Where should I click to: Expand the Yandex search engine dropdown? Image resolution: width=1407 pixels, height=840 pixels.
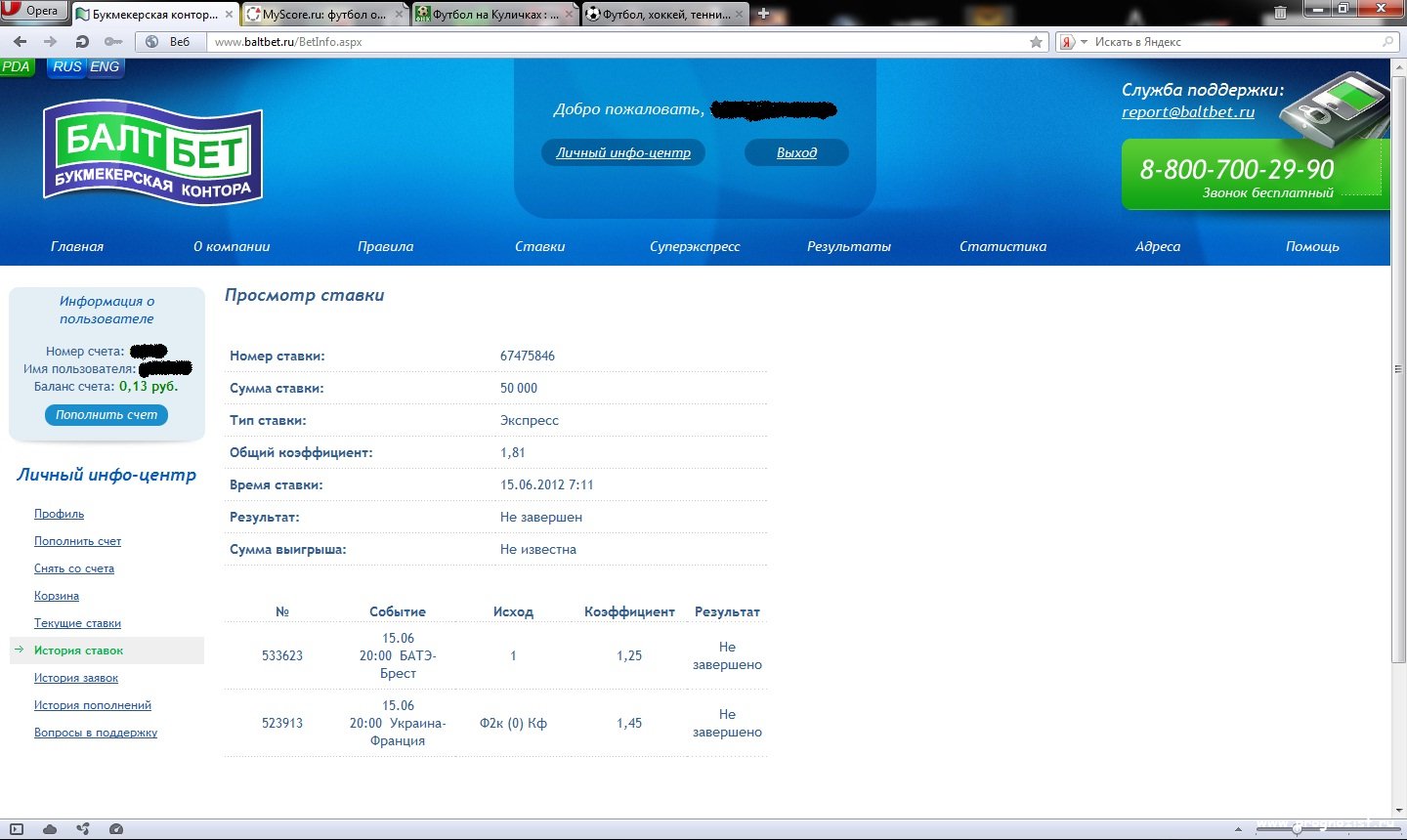pos(1074,42)
